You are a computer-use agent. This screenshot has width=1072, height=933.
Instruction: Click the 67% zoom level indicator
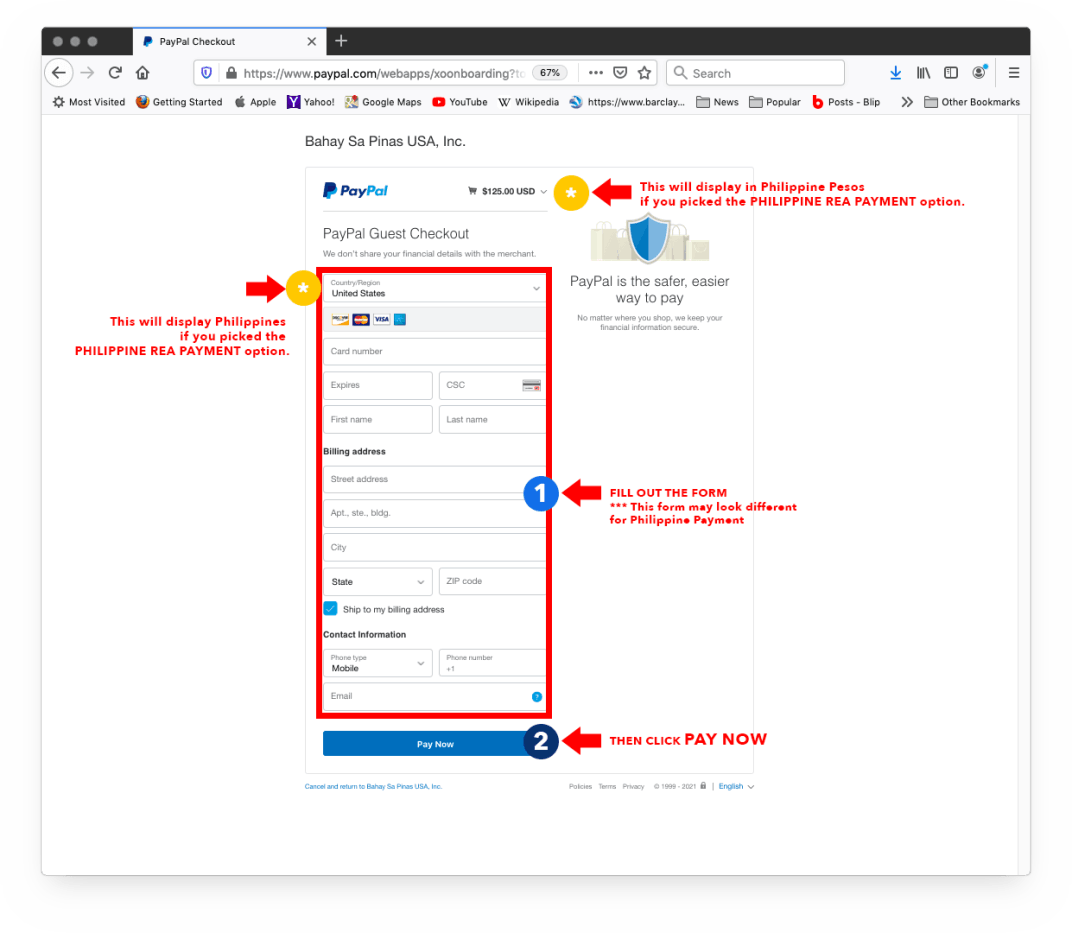(x=550, y=72)
